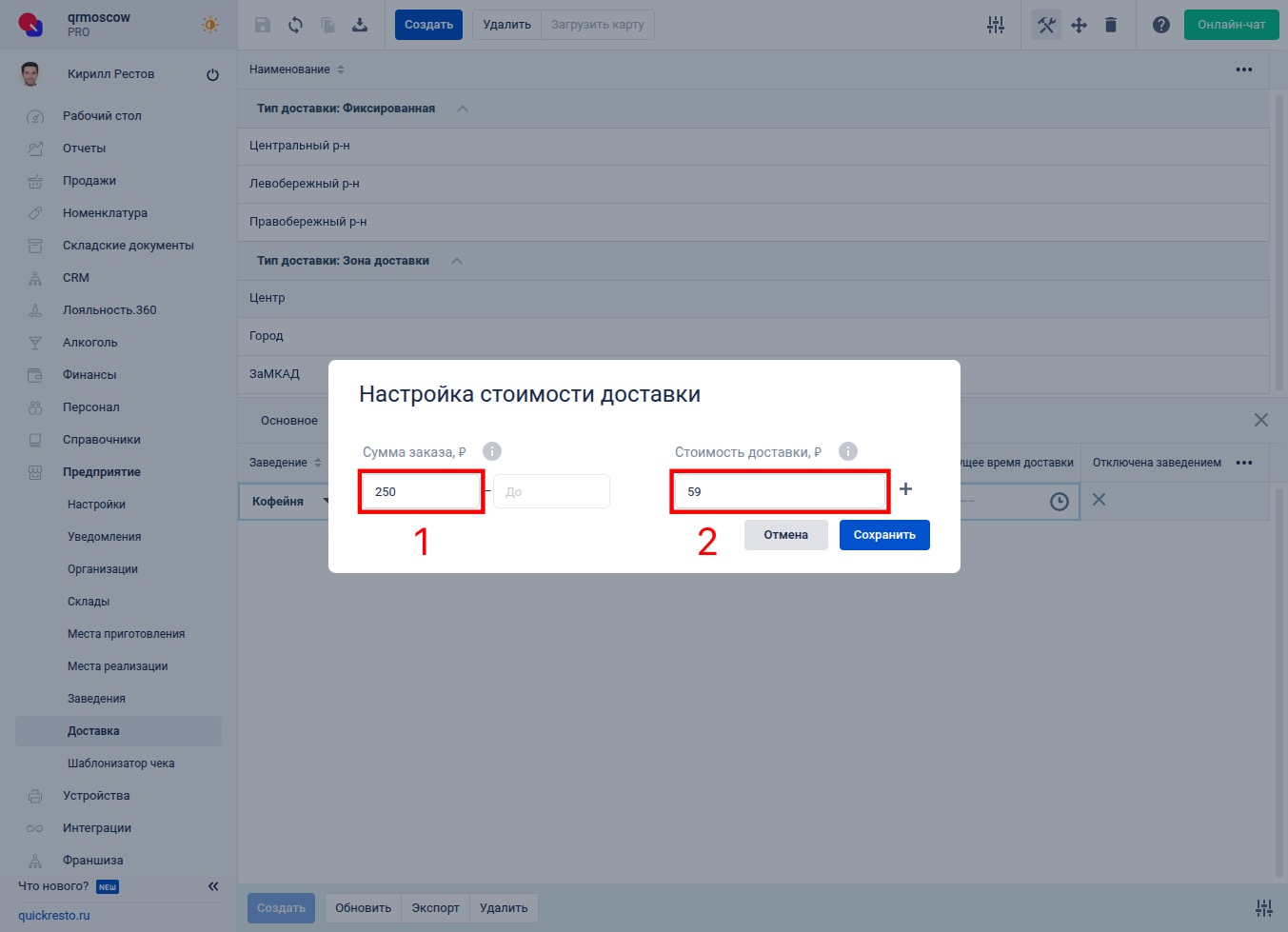
Task: Click the info icon next to Сумма заказа
Action: coord(491,451)
